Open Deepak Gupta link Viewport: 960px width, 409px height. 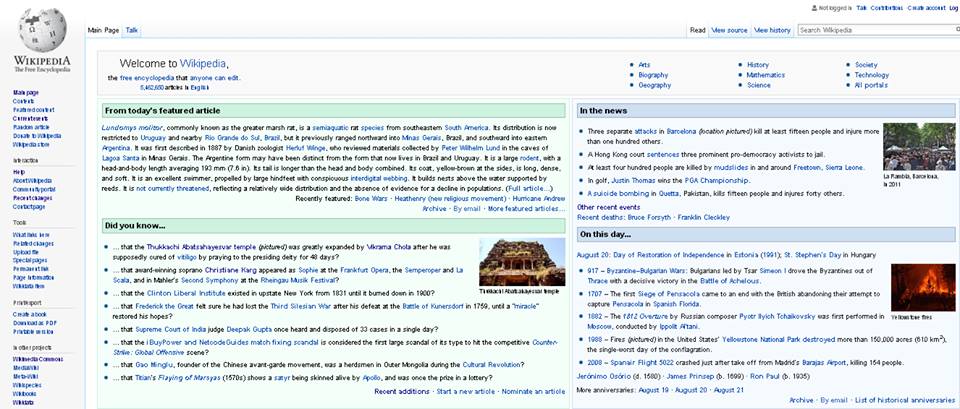pos(247,329)
